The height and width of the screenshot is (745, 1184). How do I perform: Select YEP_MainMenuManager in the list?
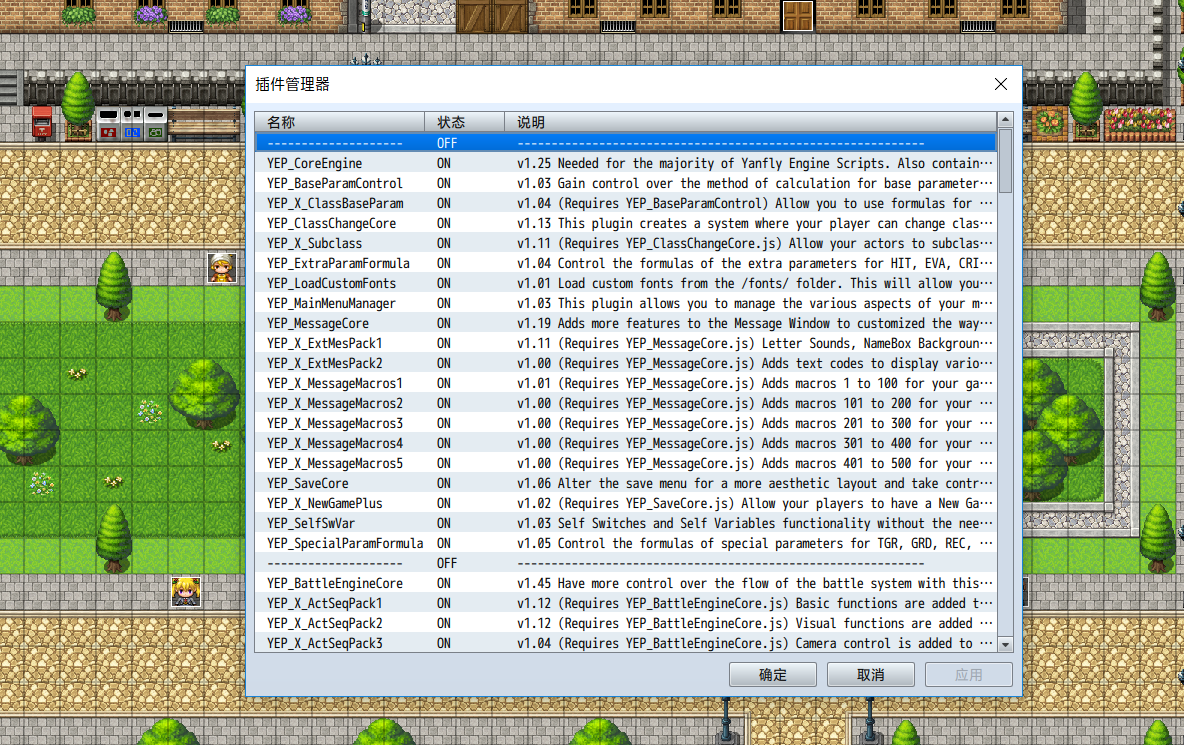(626, 303)
